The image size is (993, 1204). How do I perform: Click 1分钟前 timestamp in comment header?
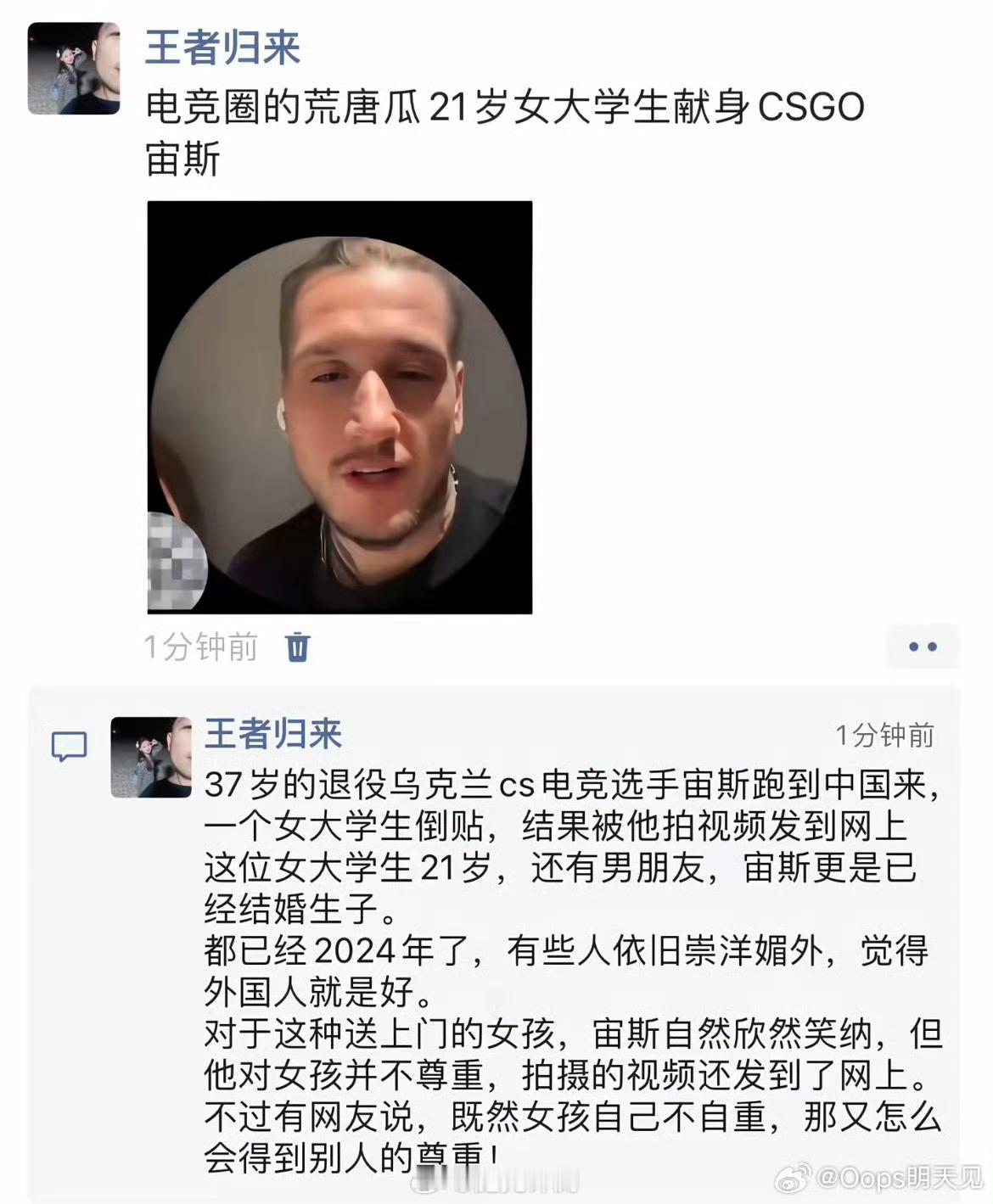click(884, 735)
